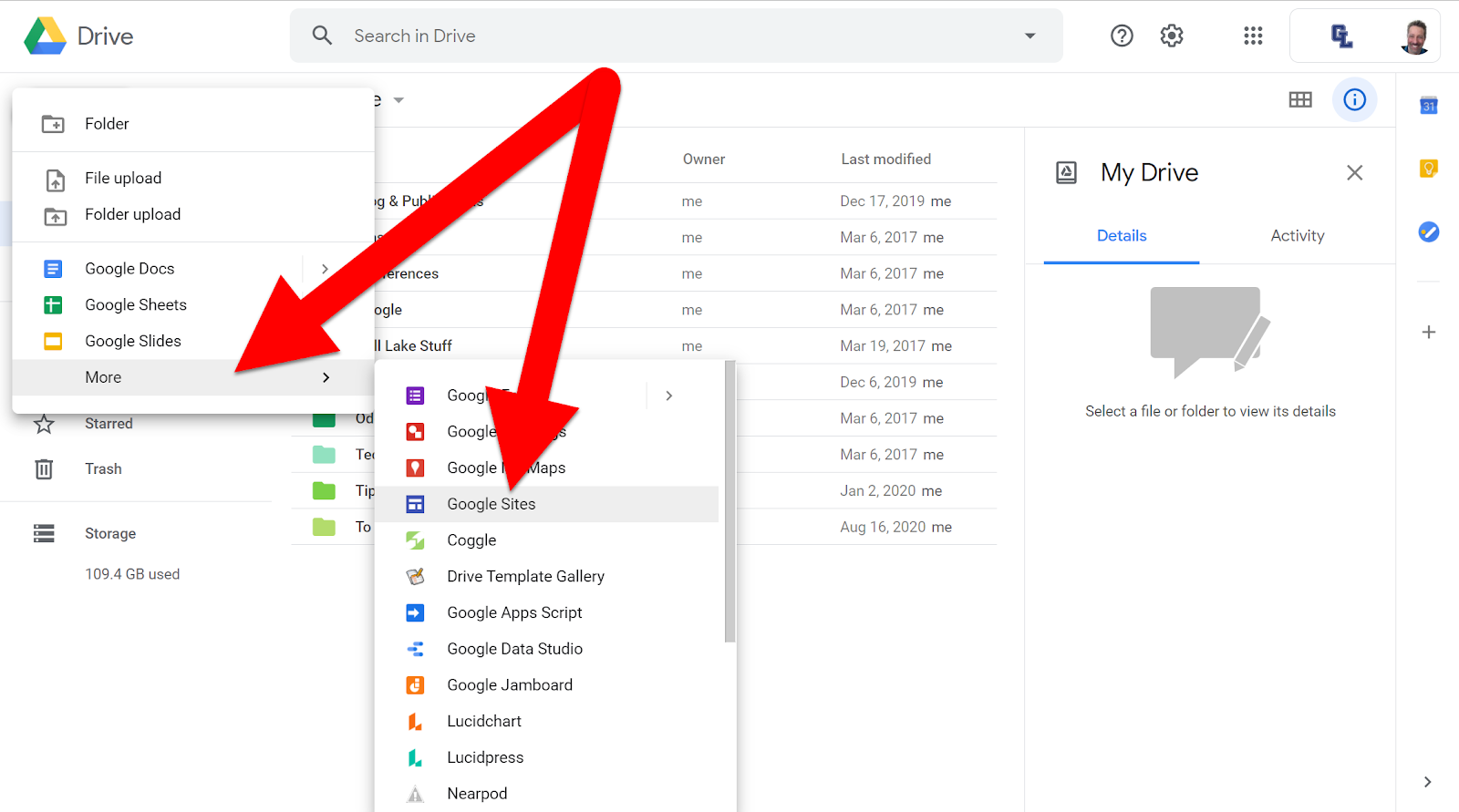Expand the search options dropdown arrow
The width and height of the screenshot is (1459, 812).
pos(1030,36)
